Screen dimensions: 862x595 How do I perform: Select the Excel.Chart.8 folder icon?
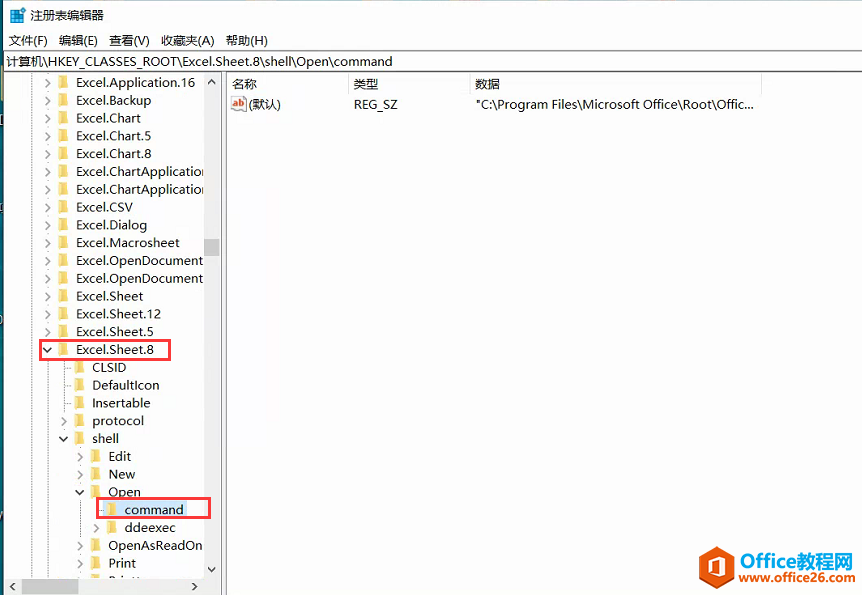(x=63, y=153)
